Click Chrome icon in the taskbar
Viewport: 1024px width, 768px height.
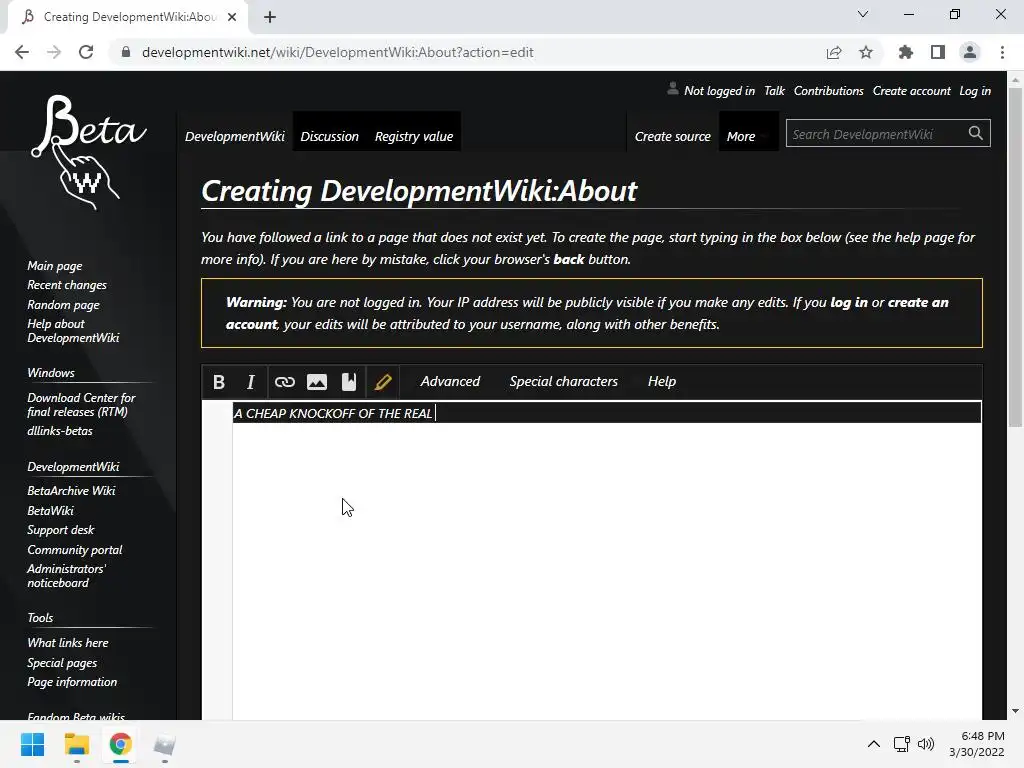point(120,744)
